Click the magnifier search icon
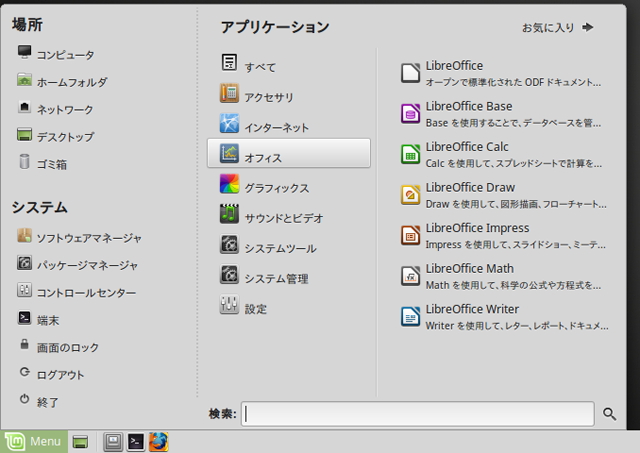This screenshot has height=453, width=640. (x=609, y=414)
